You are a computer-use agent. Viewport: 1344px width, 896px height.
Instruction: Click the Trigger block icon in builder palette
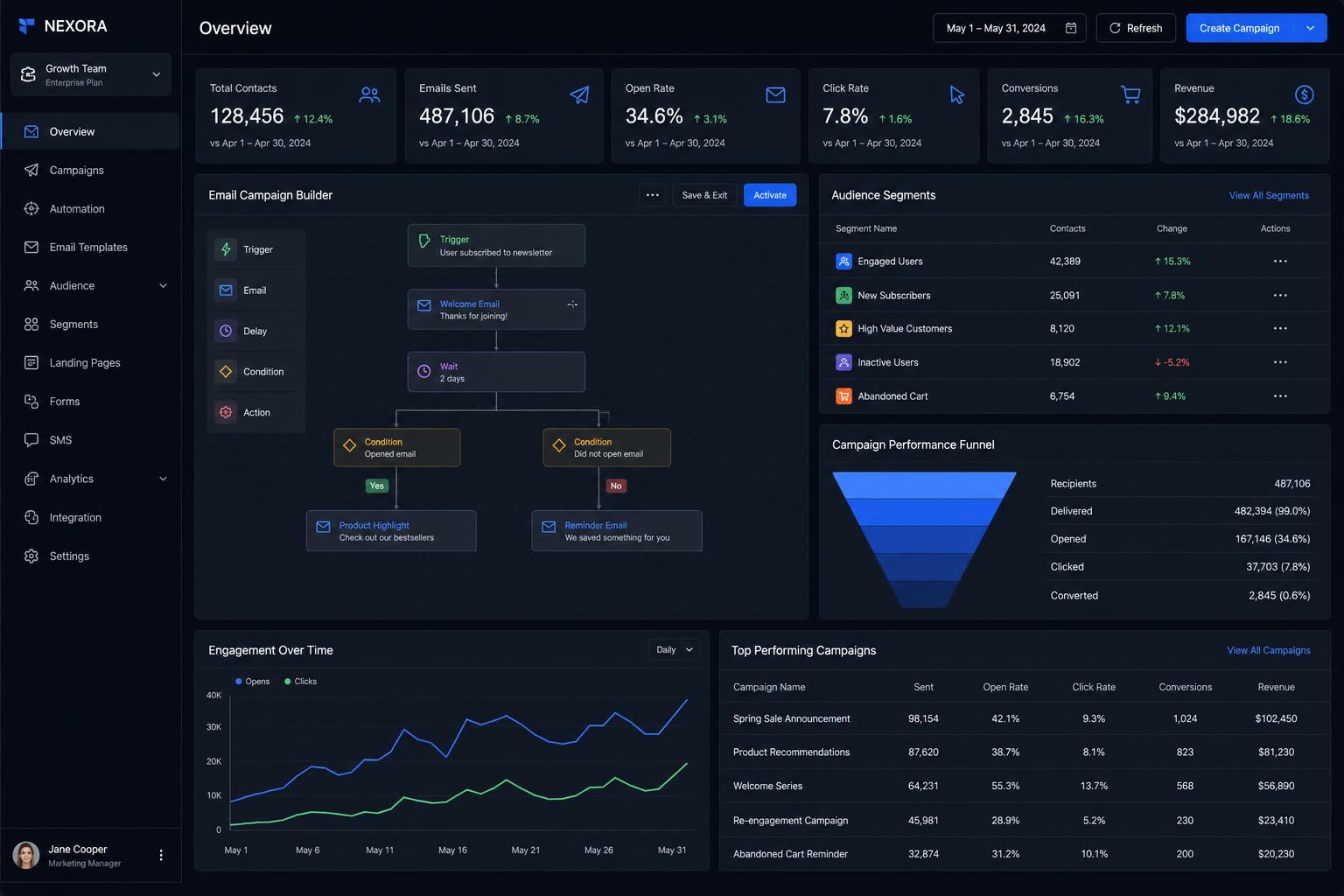pos(226,249)
